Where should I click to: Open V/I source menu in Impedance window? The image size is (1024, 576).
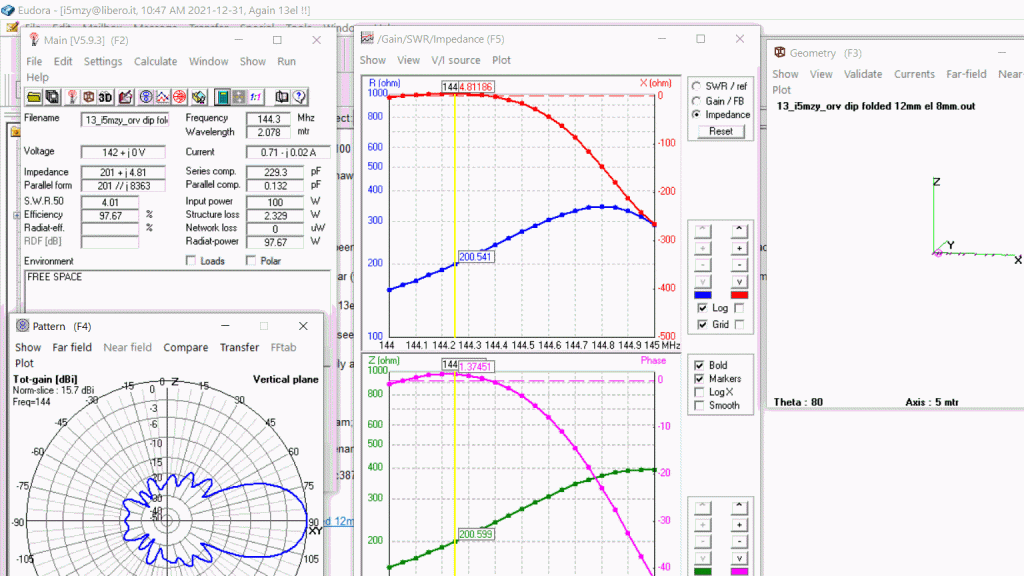point(455,60)
